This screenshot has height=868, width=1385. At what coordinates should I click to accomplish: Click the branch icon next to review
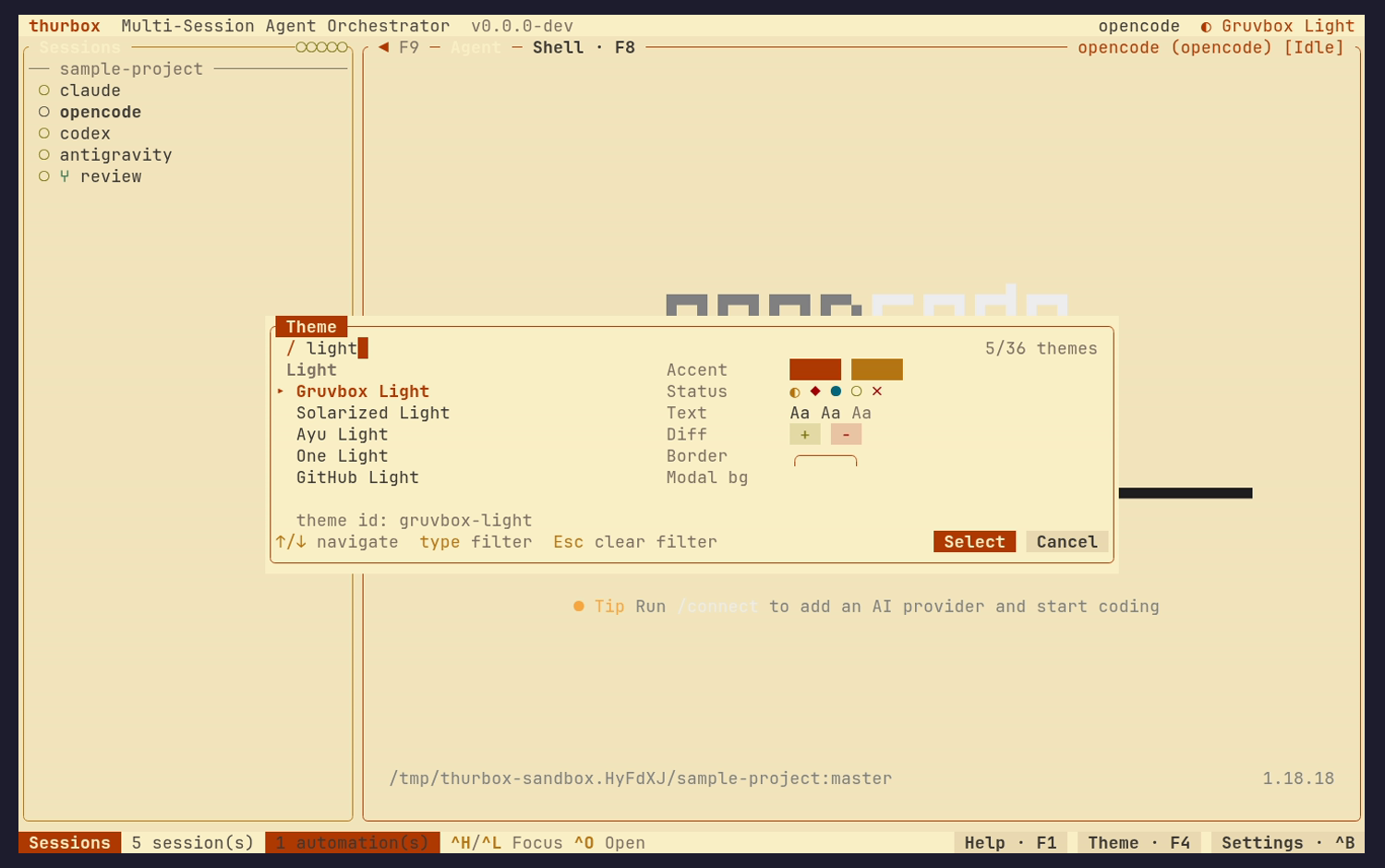pos(65,176)
